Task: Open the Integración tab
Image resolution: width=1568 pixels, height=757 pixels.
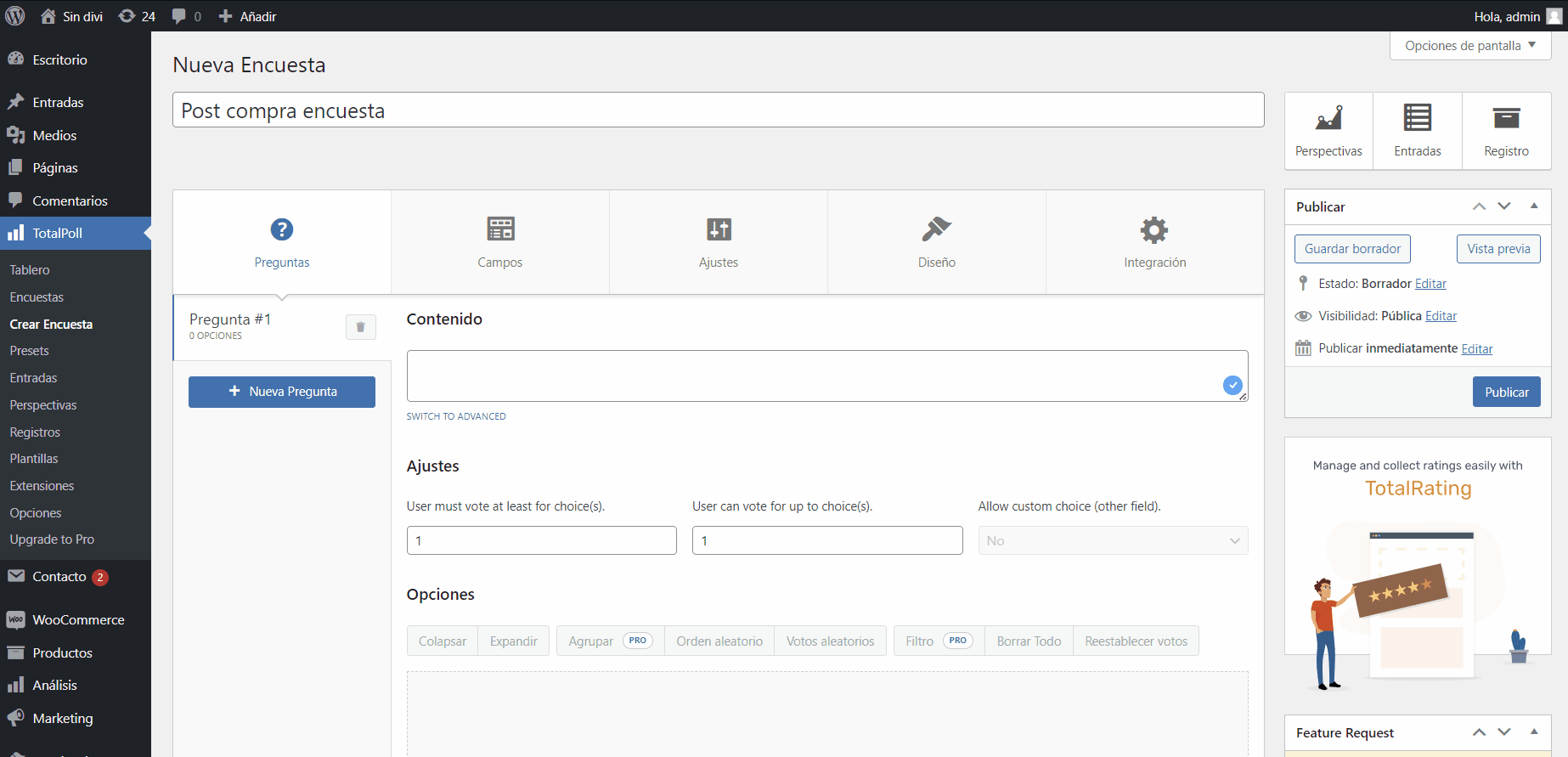Action: [1154, 242]
